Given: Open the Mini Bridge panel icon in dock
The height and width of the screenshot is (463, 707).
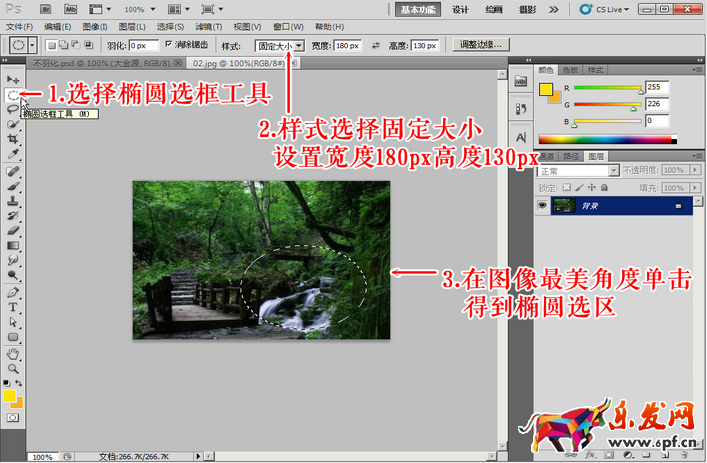Looking at the screenshot, I should (521, 81).
